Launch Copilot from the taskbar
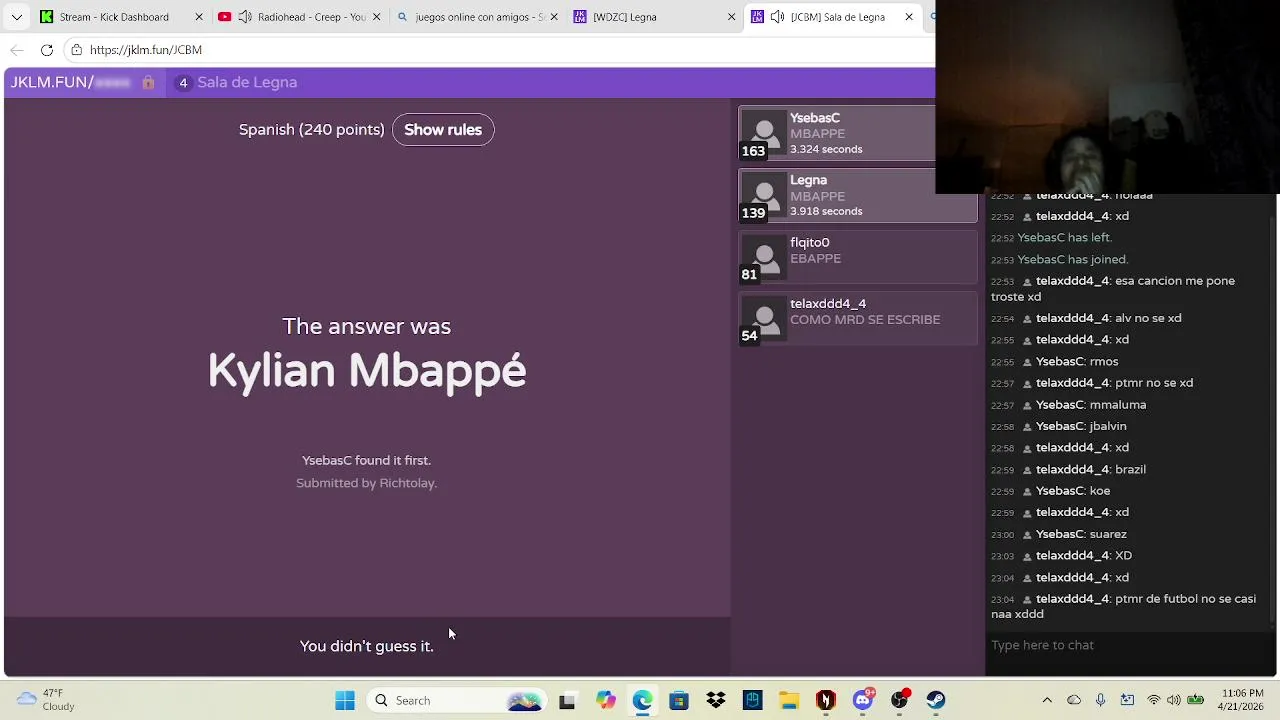Screen dimensions: 1280x720 tap(605, 701)
